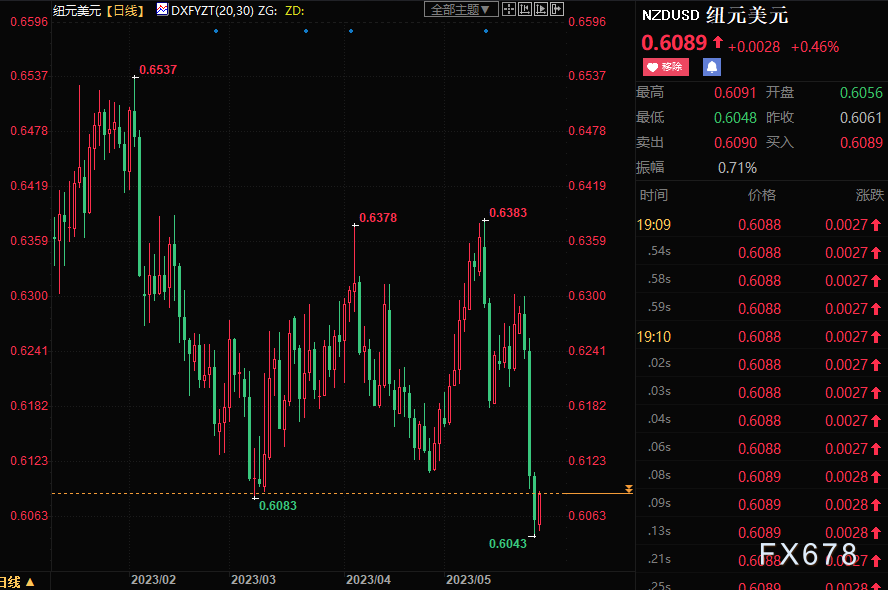
Task: Click the 0.6378 peak price marker
Action: (378, 217)
